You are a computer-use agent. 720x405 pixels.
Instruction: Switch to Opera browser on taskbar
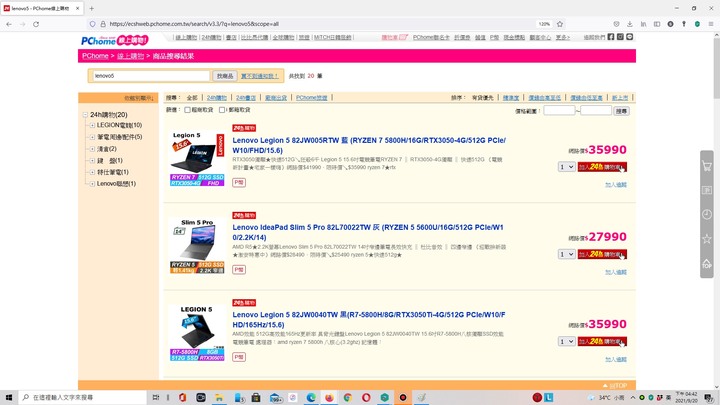[366, 397]
